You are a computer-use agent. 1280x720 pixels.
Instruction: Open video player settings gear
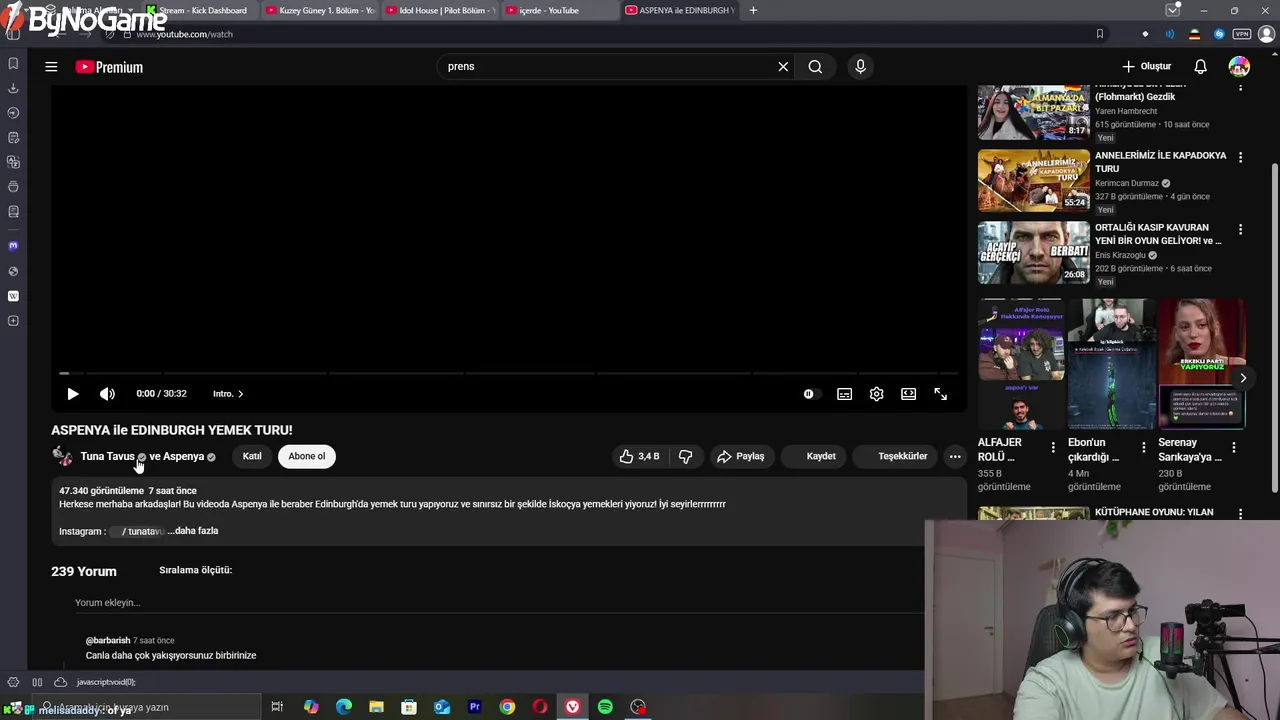tap(876, 394)
